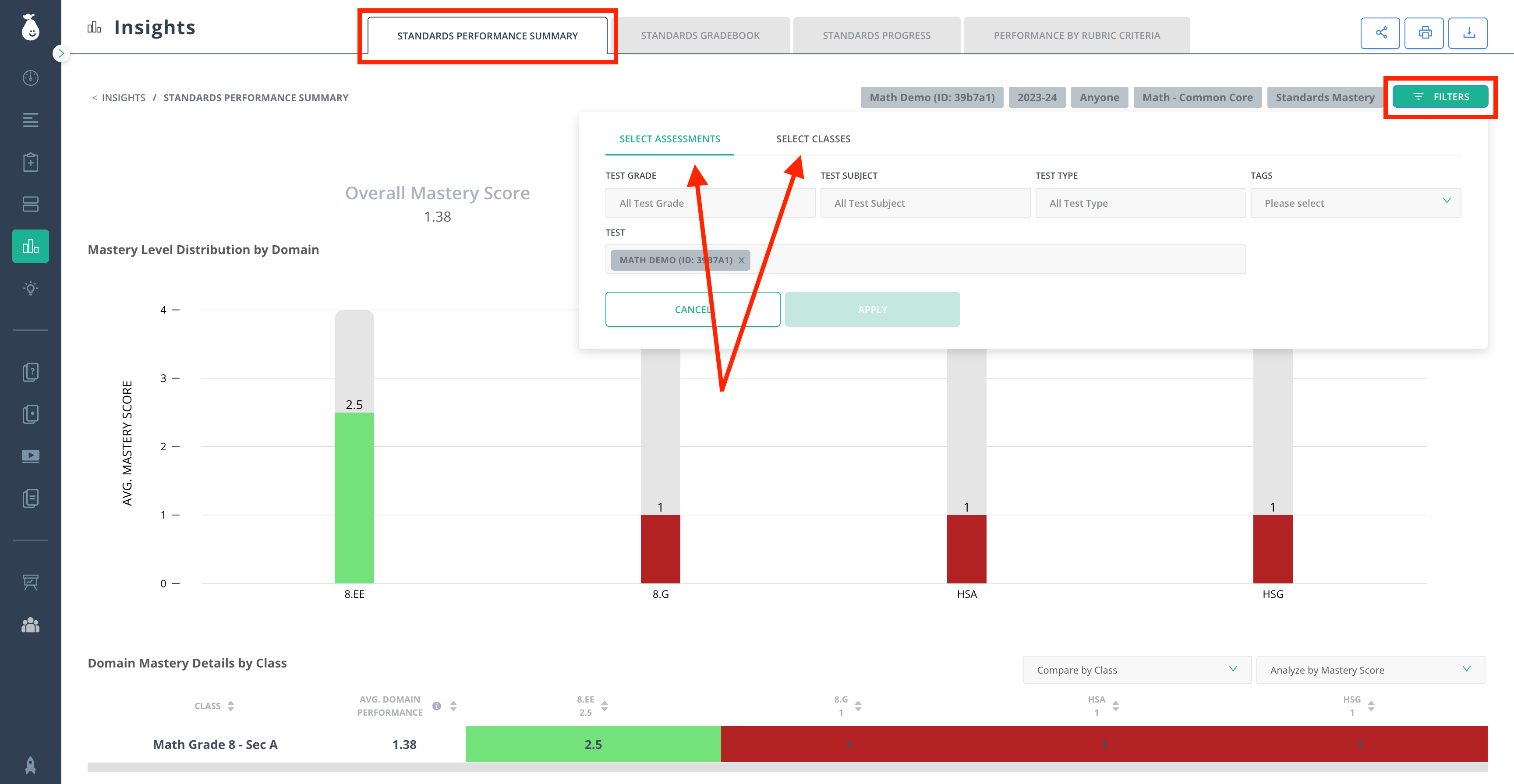Sort table by 8.EE column
The height and width of the screenshot is (784, 1514).
[604, 706]
